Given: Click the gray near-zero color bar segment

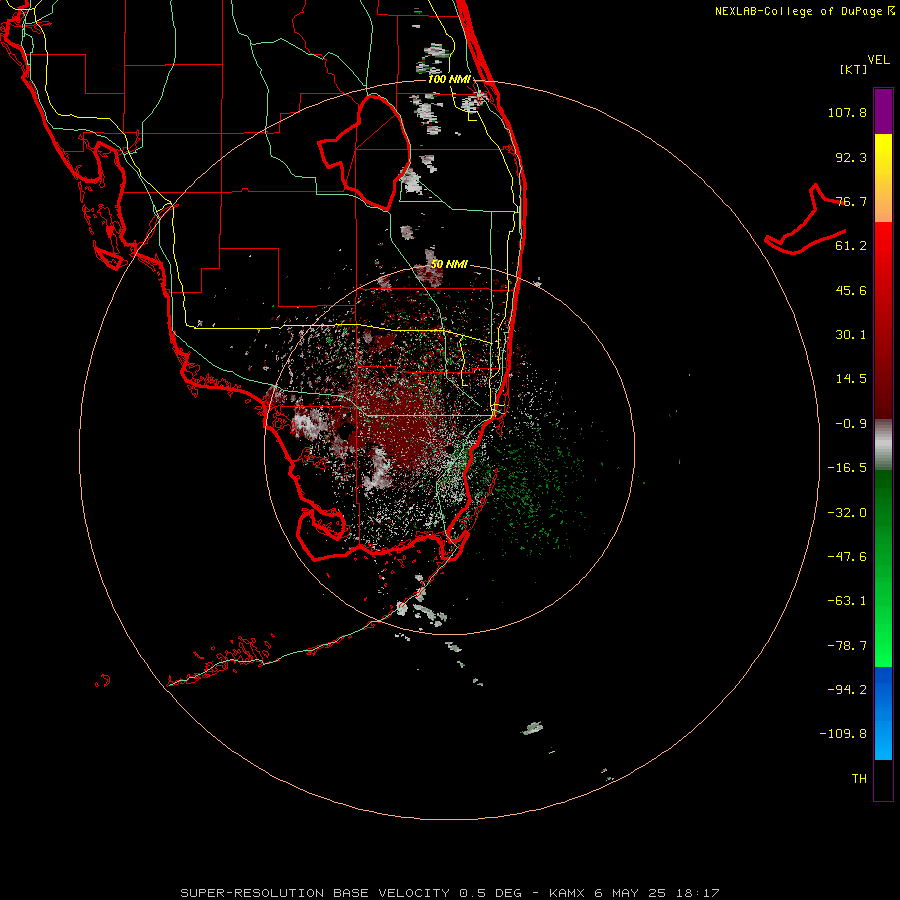Looking at the screenshot, I should [x=883, y=444].
